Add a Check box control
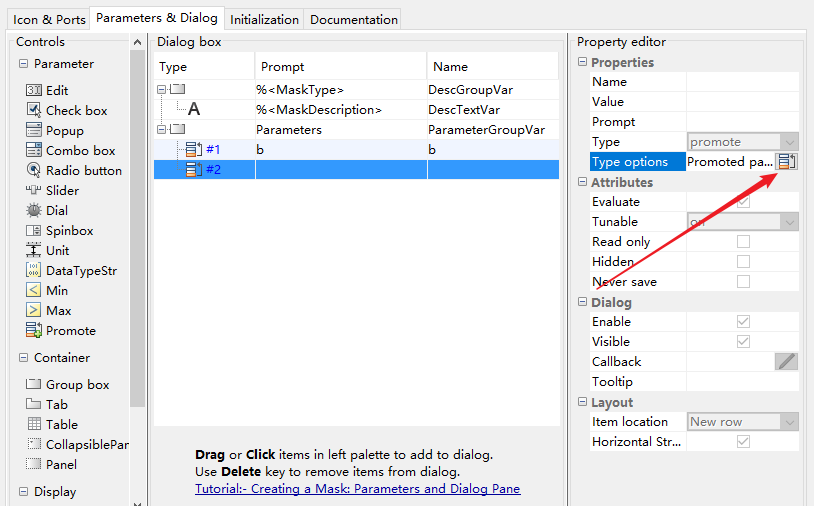 66,111
